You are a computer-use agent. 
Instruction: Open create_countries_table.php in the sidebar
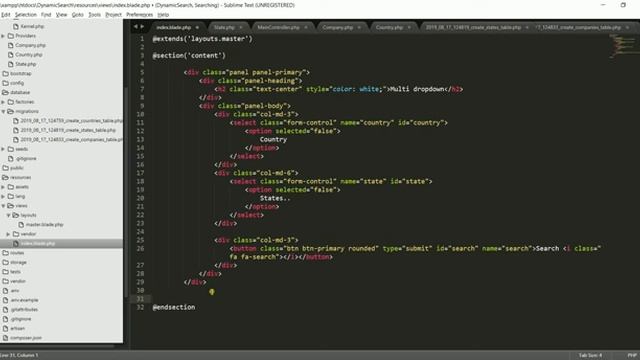point(71,121)
